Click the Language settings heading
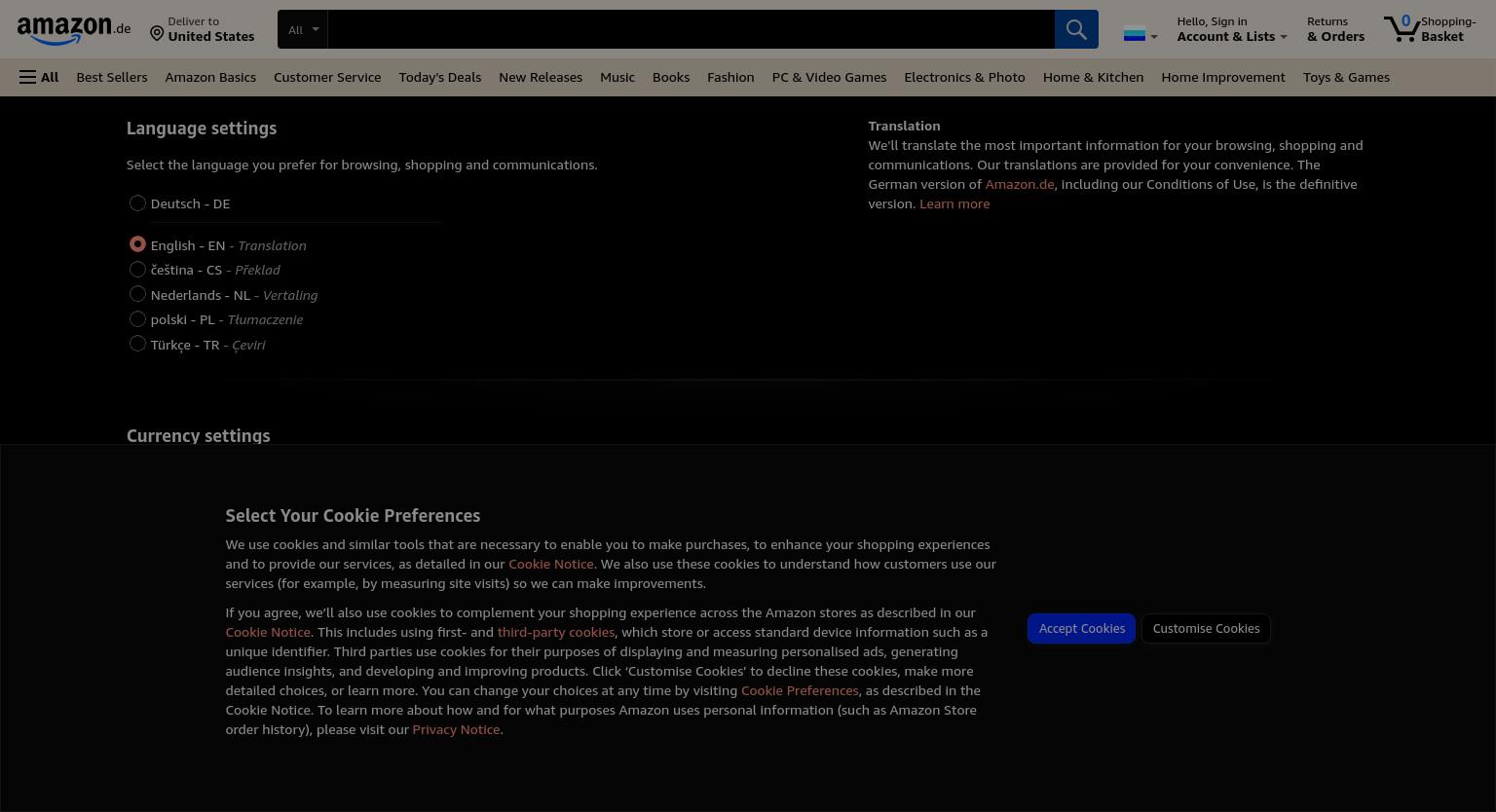 (x=202, y=129)
